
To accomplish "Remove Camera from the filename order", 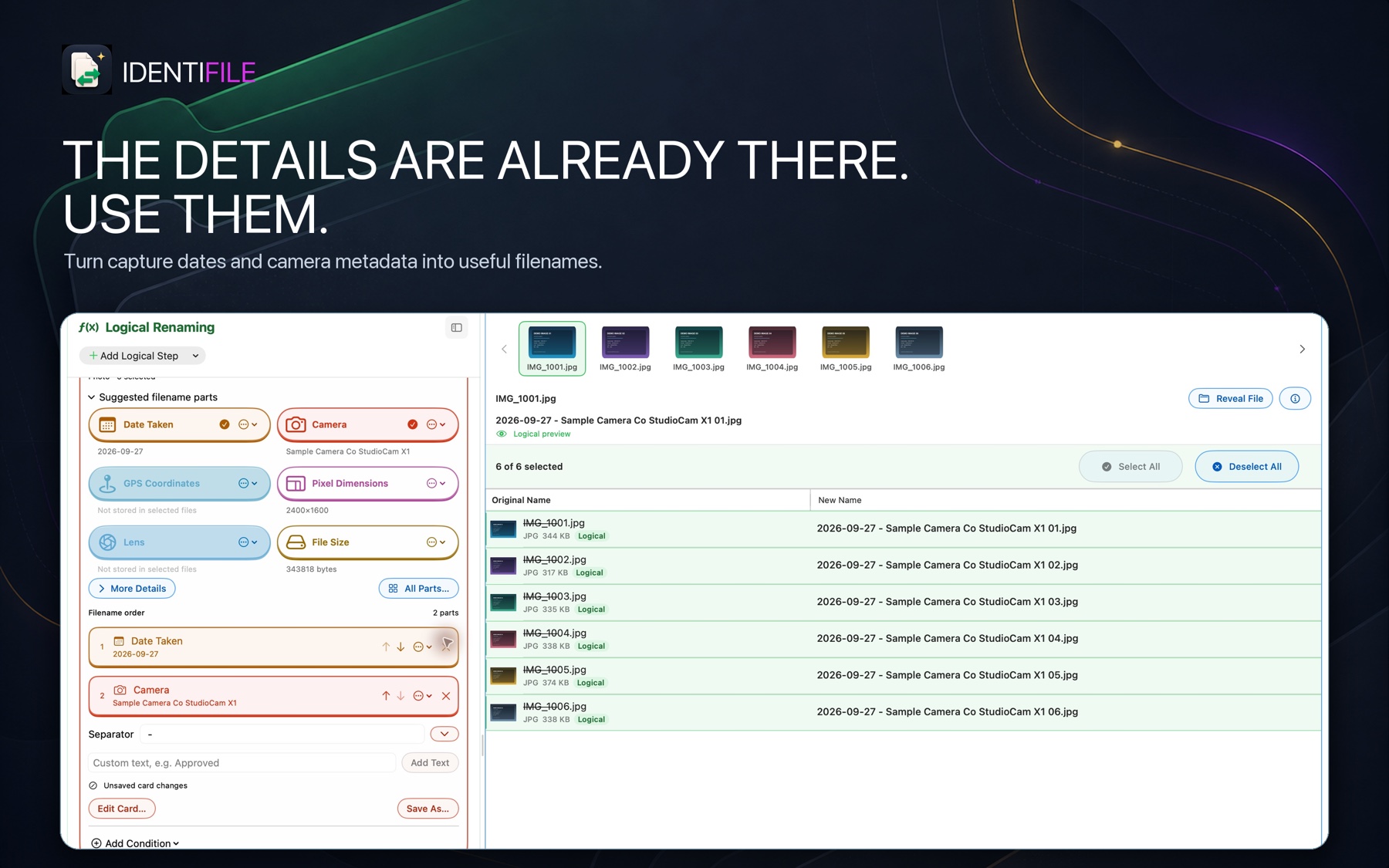I will (x=446, y=696).
